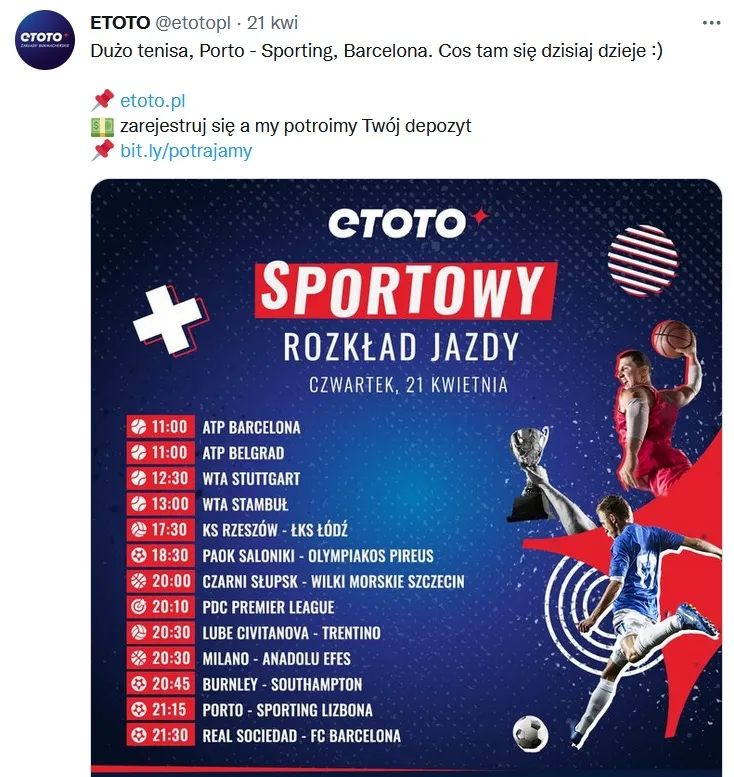This screenshot has width=734, height=777.
Task: Click the football icon beside PAOK Saloniki match
Action: [x=139, y=555]
